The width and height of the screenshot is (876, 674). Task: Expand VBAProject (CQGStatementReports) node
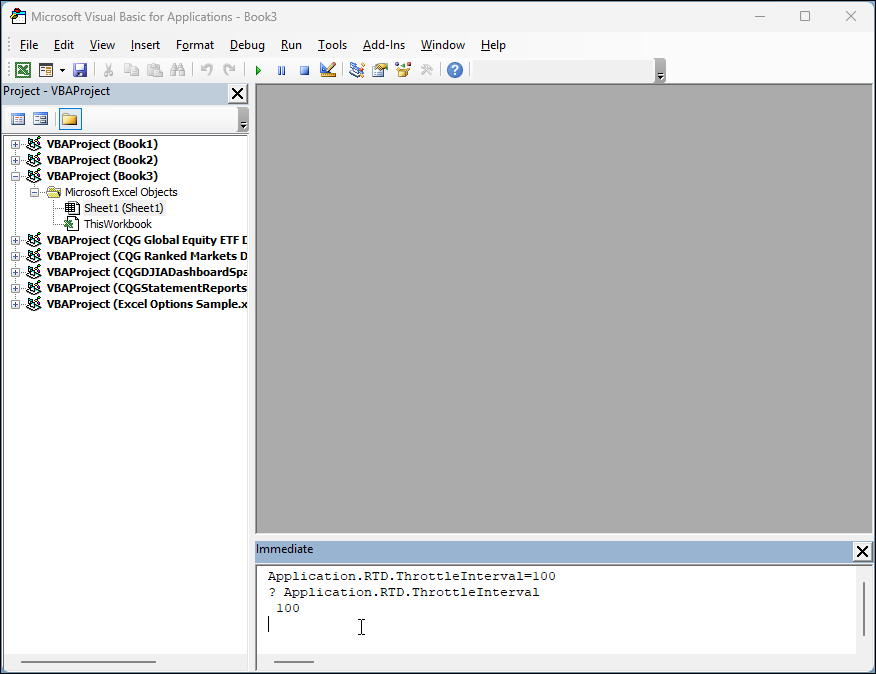[x=16, y=288]
